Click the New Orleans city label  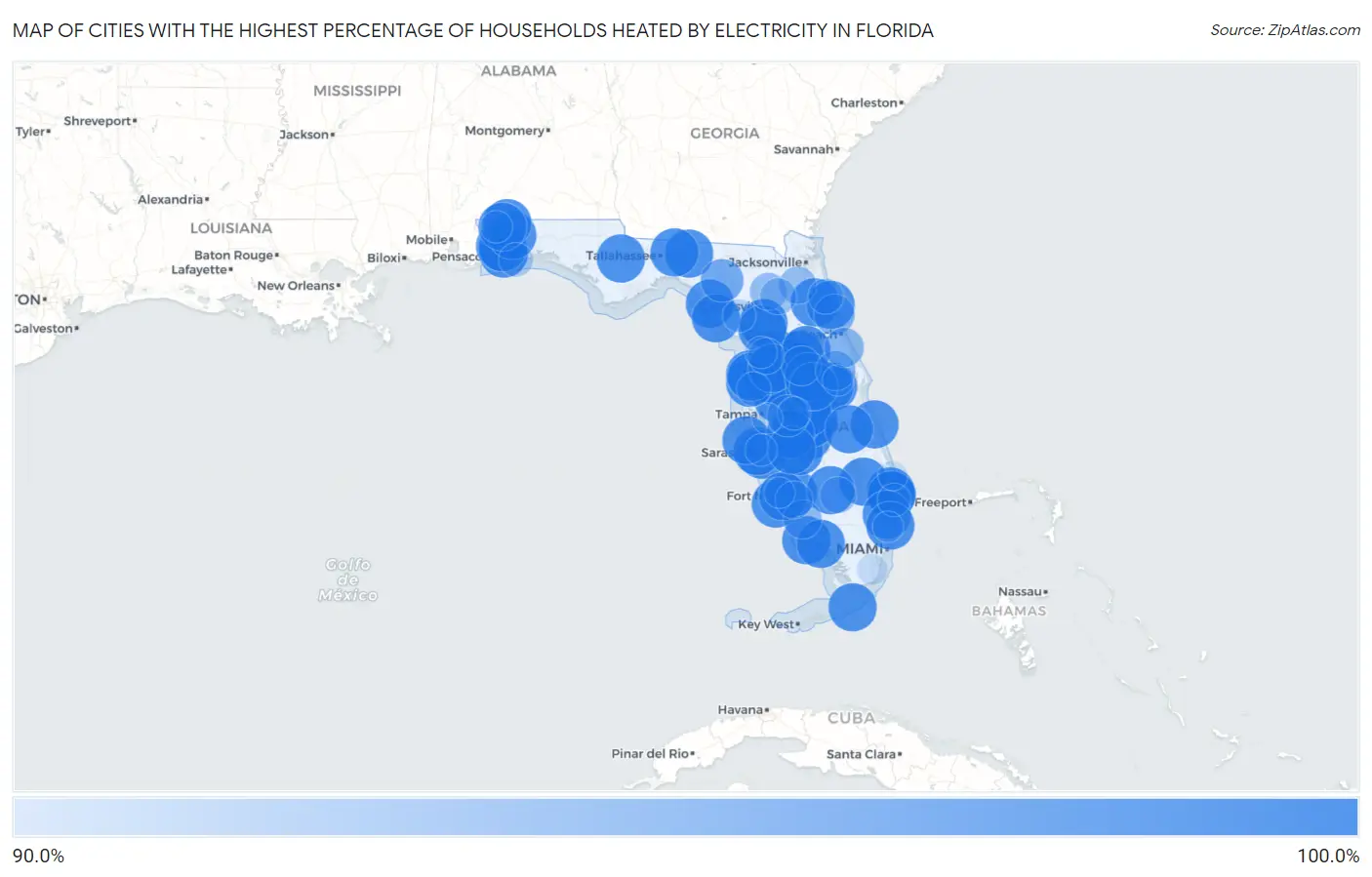tap(299, 286)
